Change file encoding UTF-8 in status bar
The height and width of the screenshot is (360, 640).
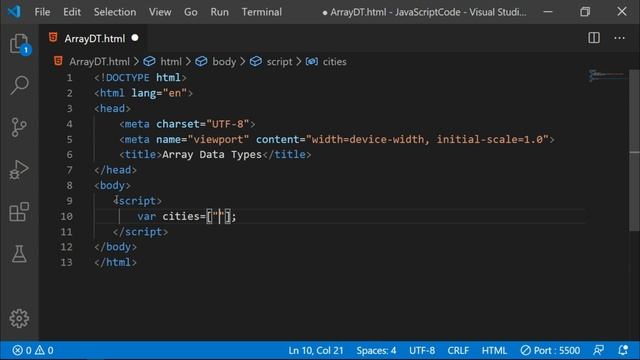click(422, 350)
